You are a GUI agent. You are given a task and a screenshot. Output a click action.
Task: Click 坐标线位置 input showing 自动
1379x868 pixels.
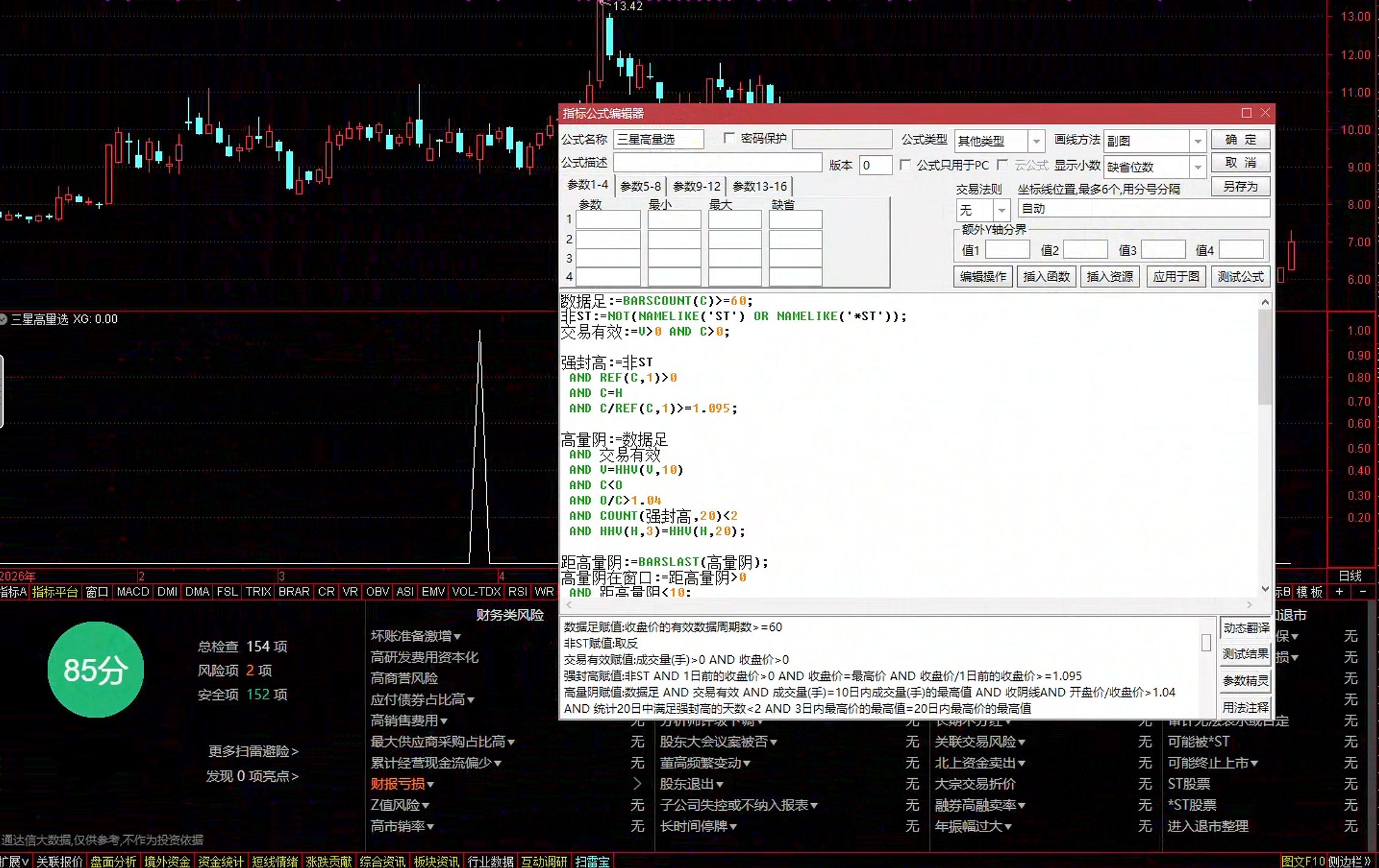click(1143, 209)
